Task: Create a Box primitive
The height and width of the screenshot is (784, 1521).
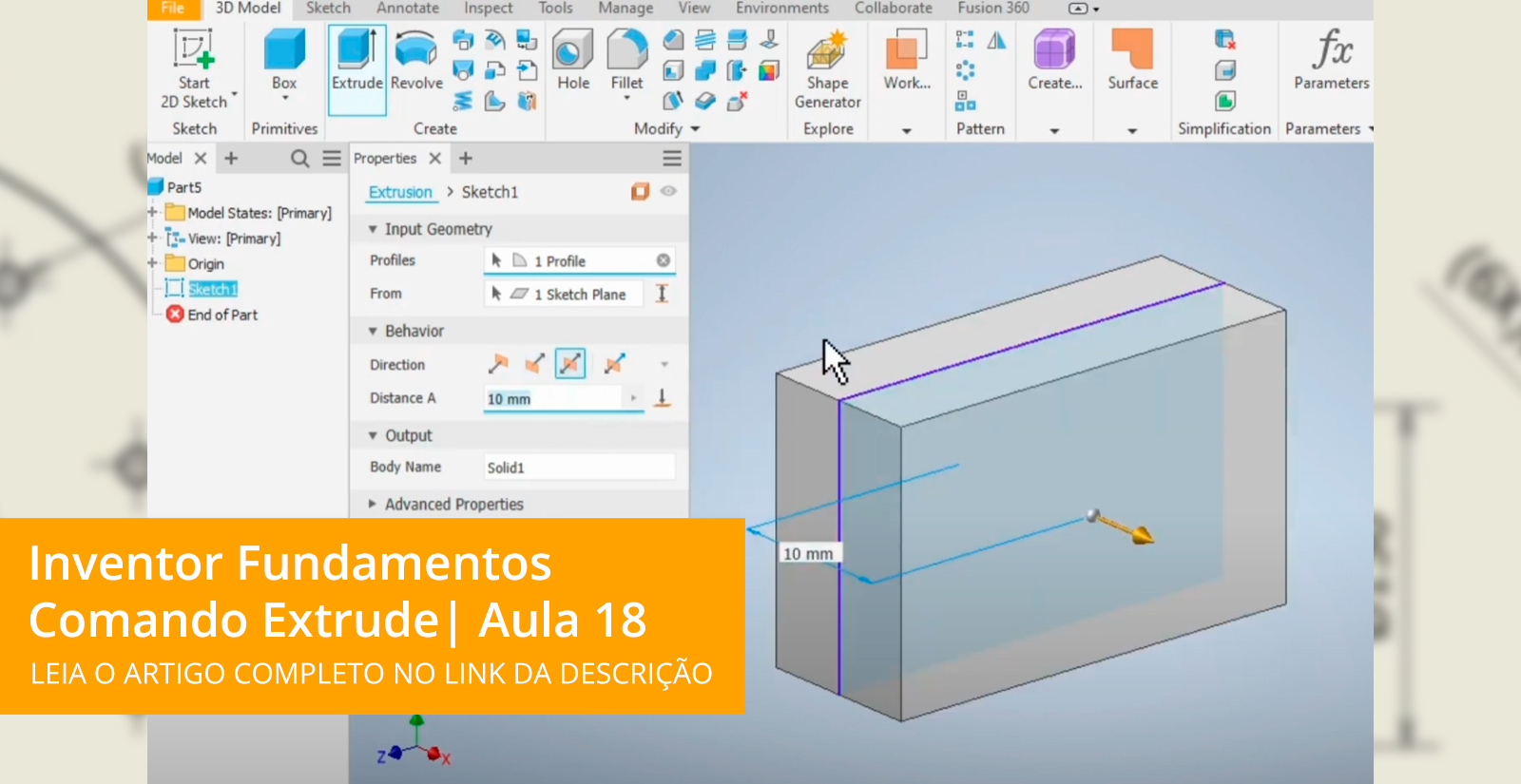Action: coord(284,50)
